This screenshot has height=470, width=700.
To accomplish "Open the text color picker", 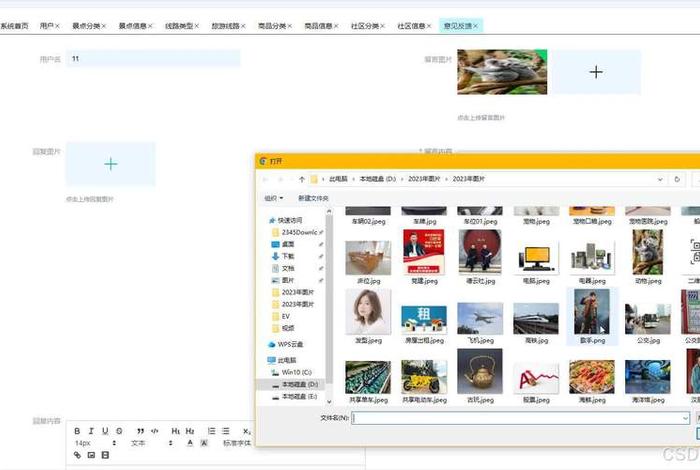I will click(190, 443).
